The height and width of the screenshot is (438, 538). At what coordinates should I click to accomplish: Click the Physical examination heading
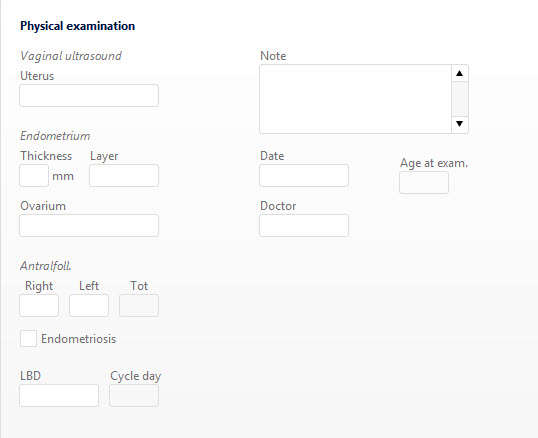tap(78, 26)
